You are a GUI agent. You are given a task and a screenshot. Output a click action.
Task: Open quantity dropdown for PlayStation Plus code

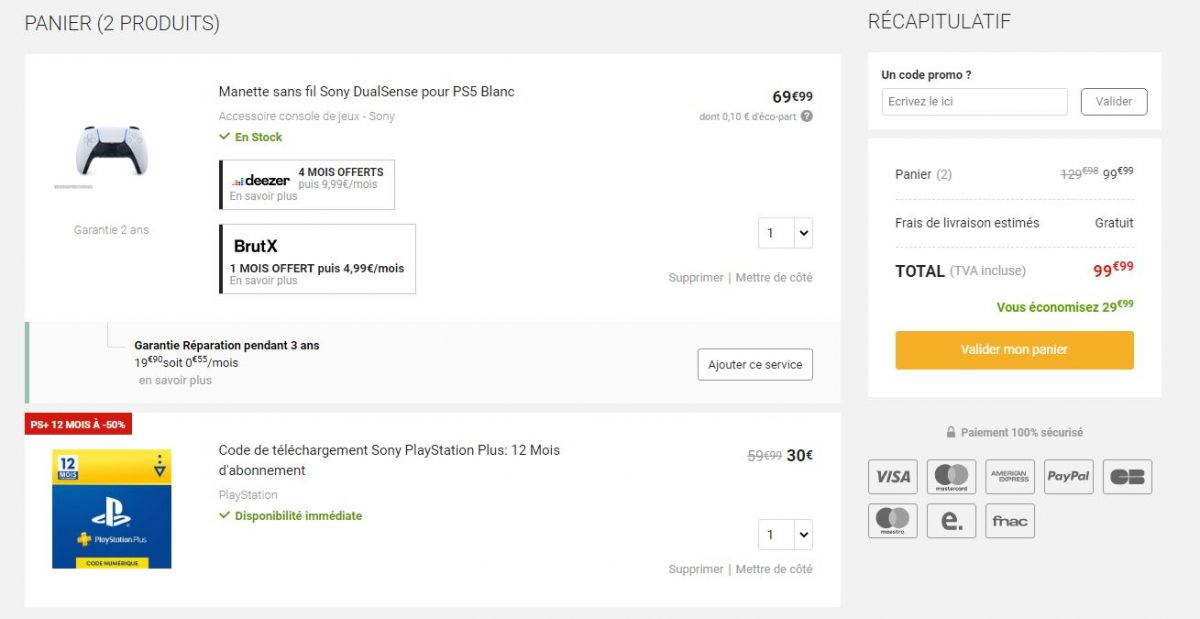coord(785,535)
